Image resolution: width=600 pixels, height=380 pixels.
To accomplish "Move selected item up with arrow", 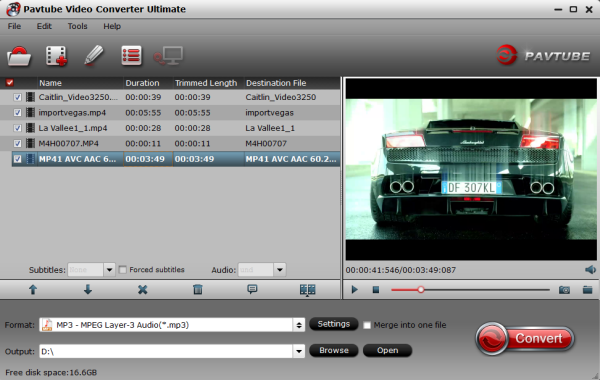I will (33, 290).
